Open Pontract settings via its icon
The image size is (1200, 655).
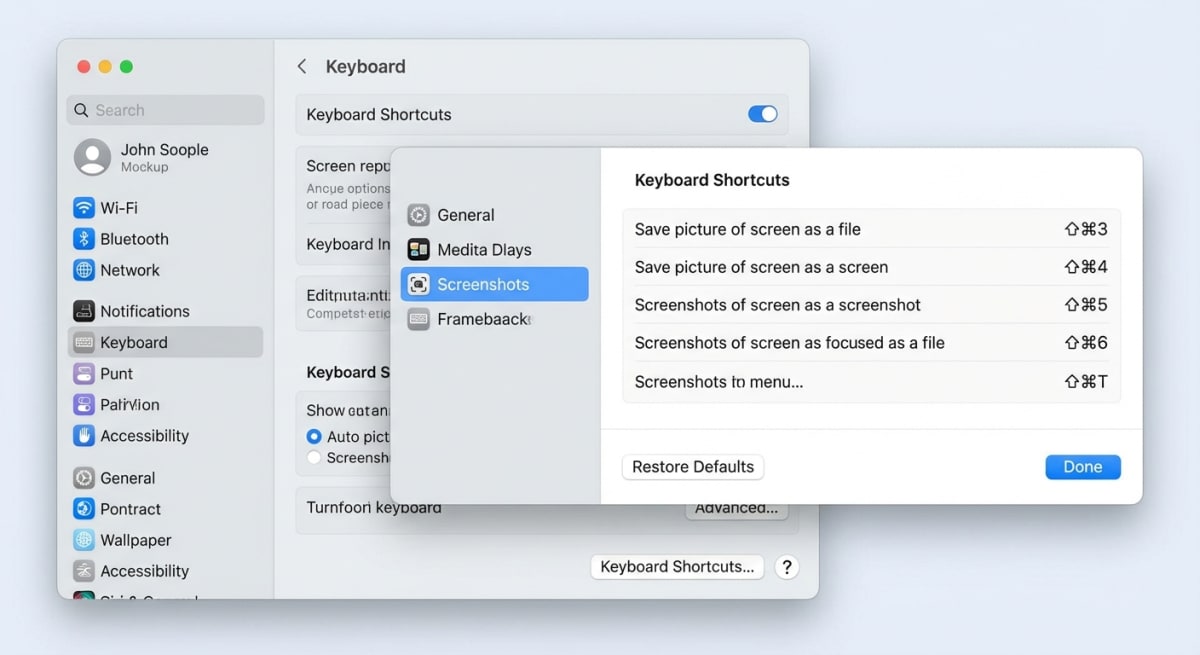85,509
